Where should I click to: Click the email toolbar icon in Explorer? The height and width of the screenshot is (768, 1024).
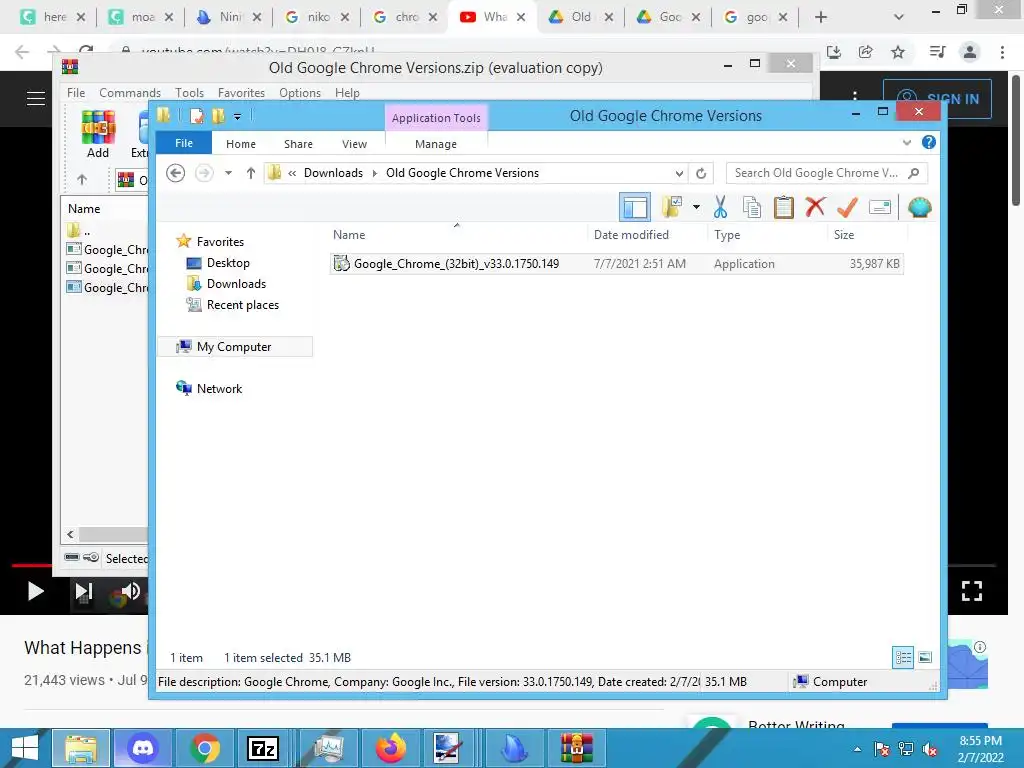click(x=880, y=208)
